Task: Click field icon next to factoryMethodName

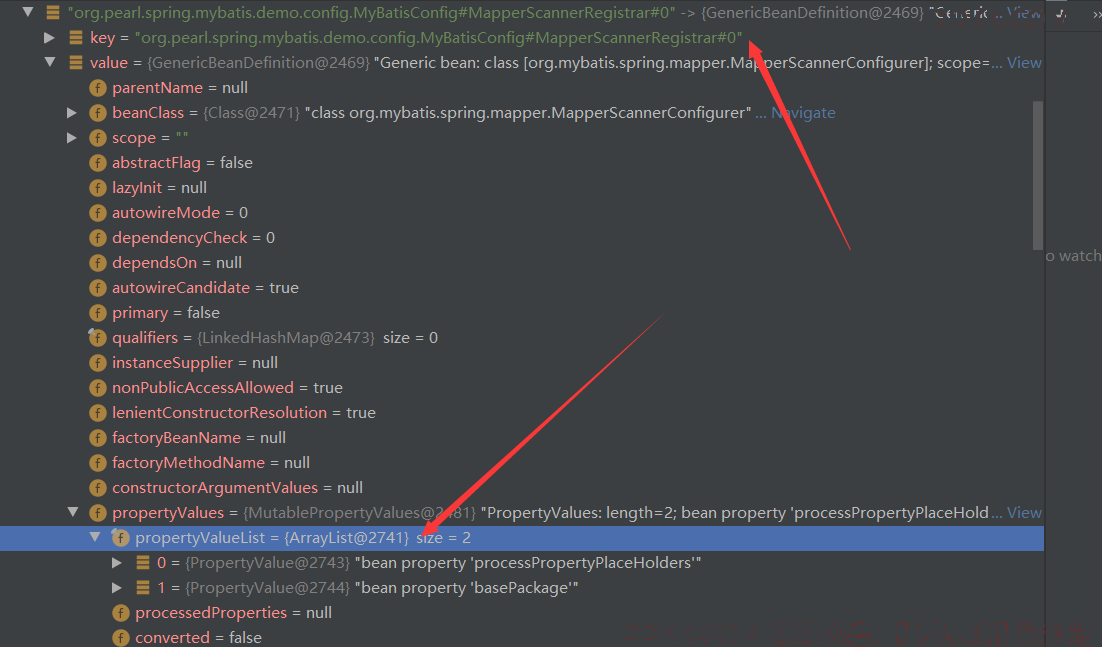Action: pos(98,463)
